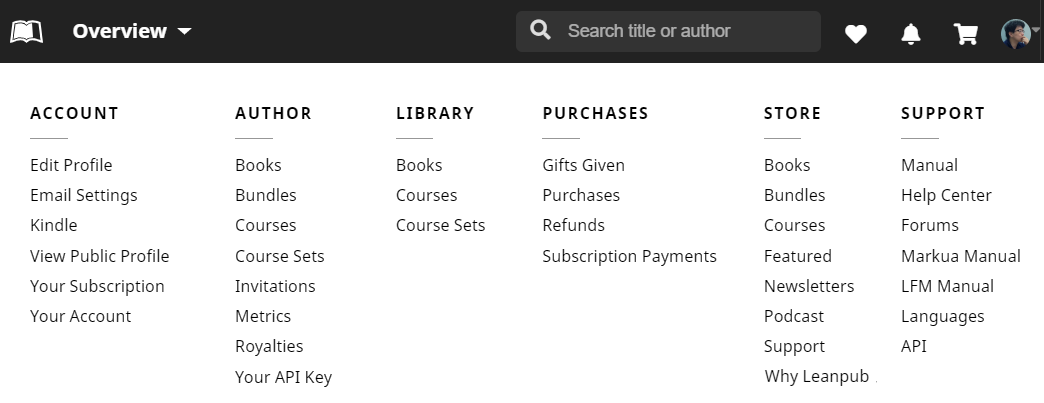Open the Store Podcast link
The height and width of the screenshot is (403, 1044).
click(793, 316)
